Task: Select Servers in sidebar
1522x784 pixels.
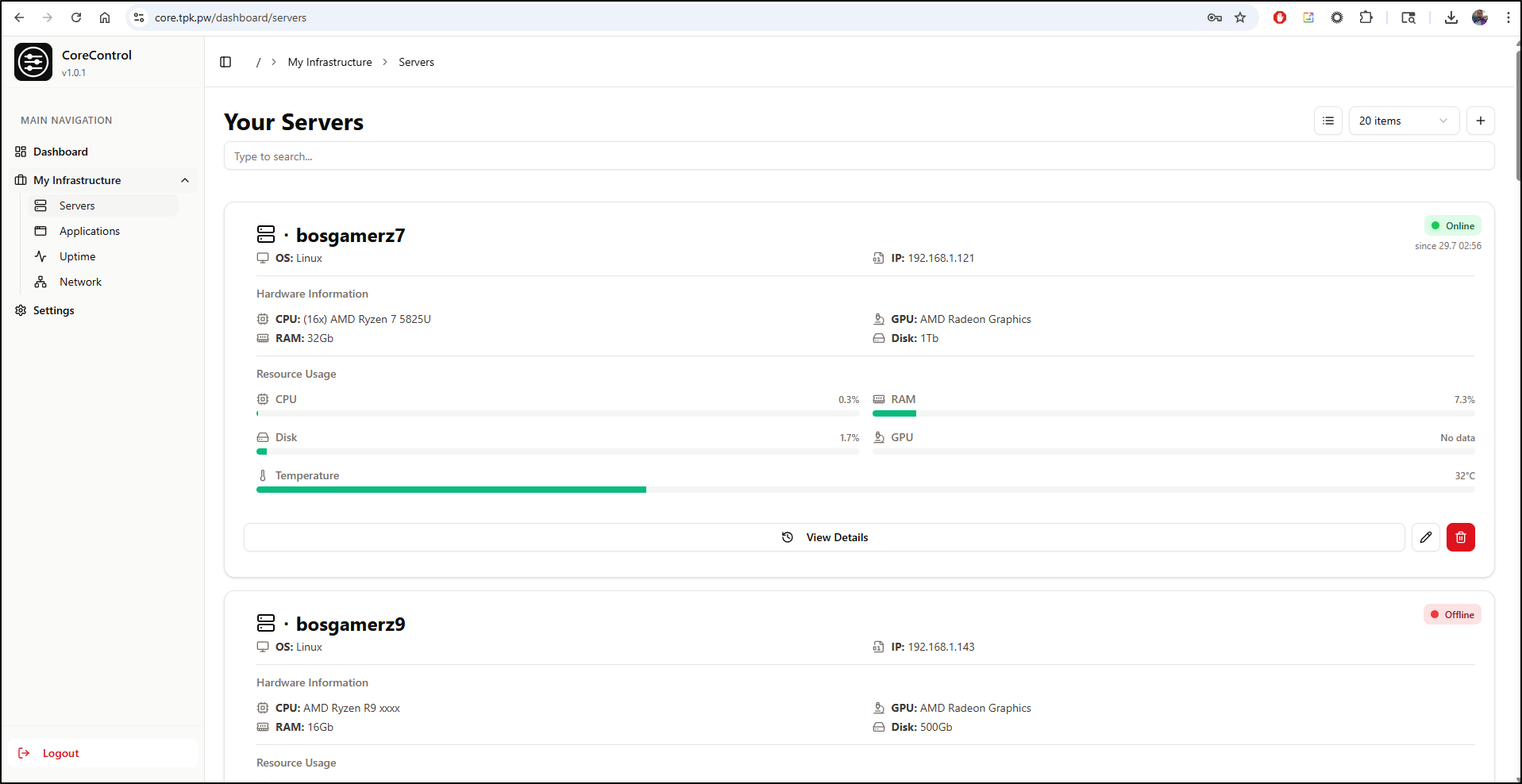Action: [103, 206]
